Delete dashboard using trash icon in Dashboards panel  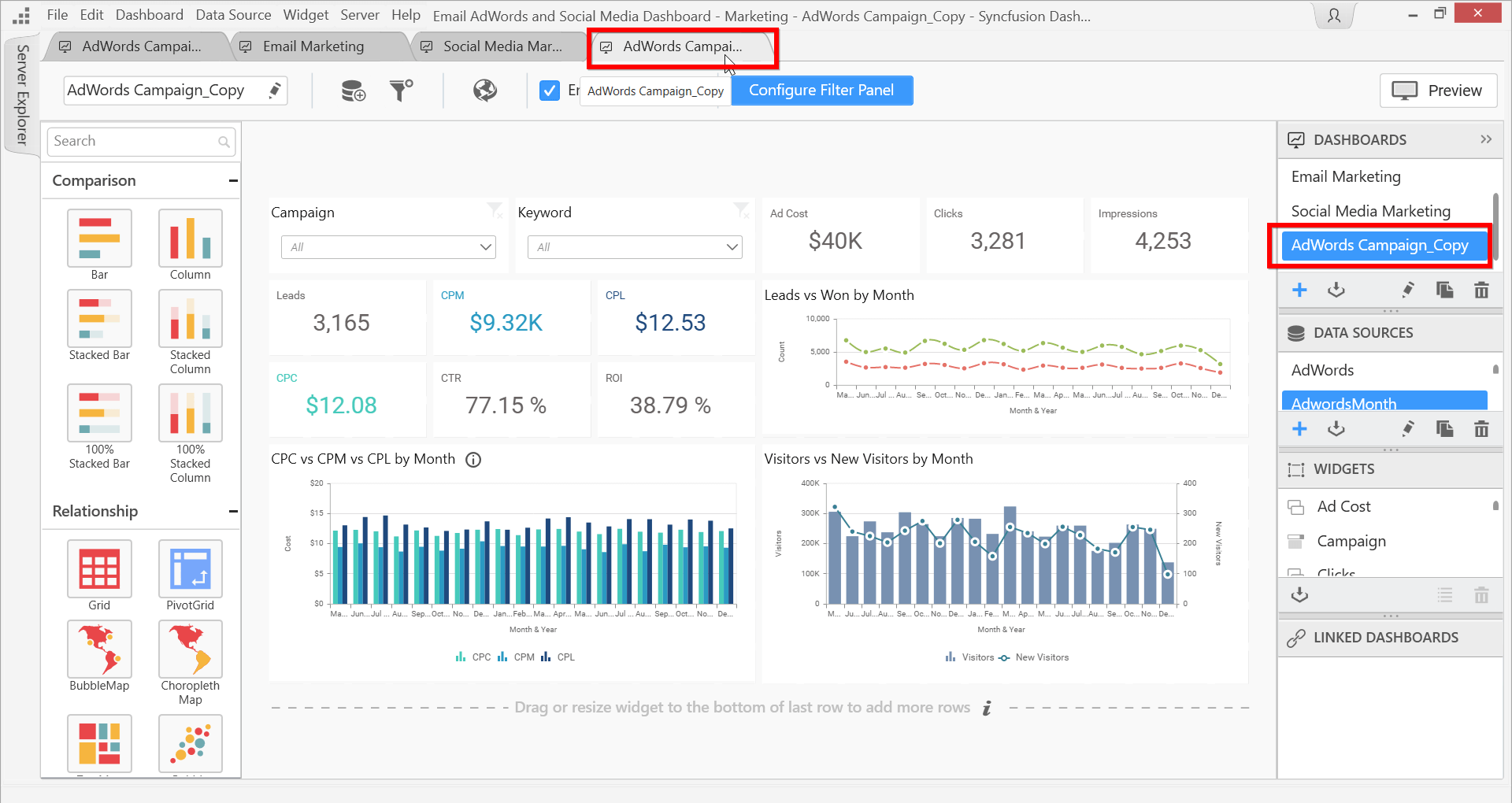coord(1480,290)
